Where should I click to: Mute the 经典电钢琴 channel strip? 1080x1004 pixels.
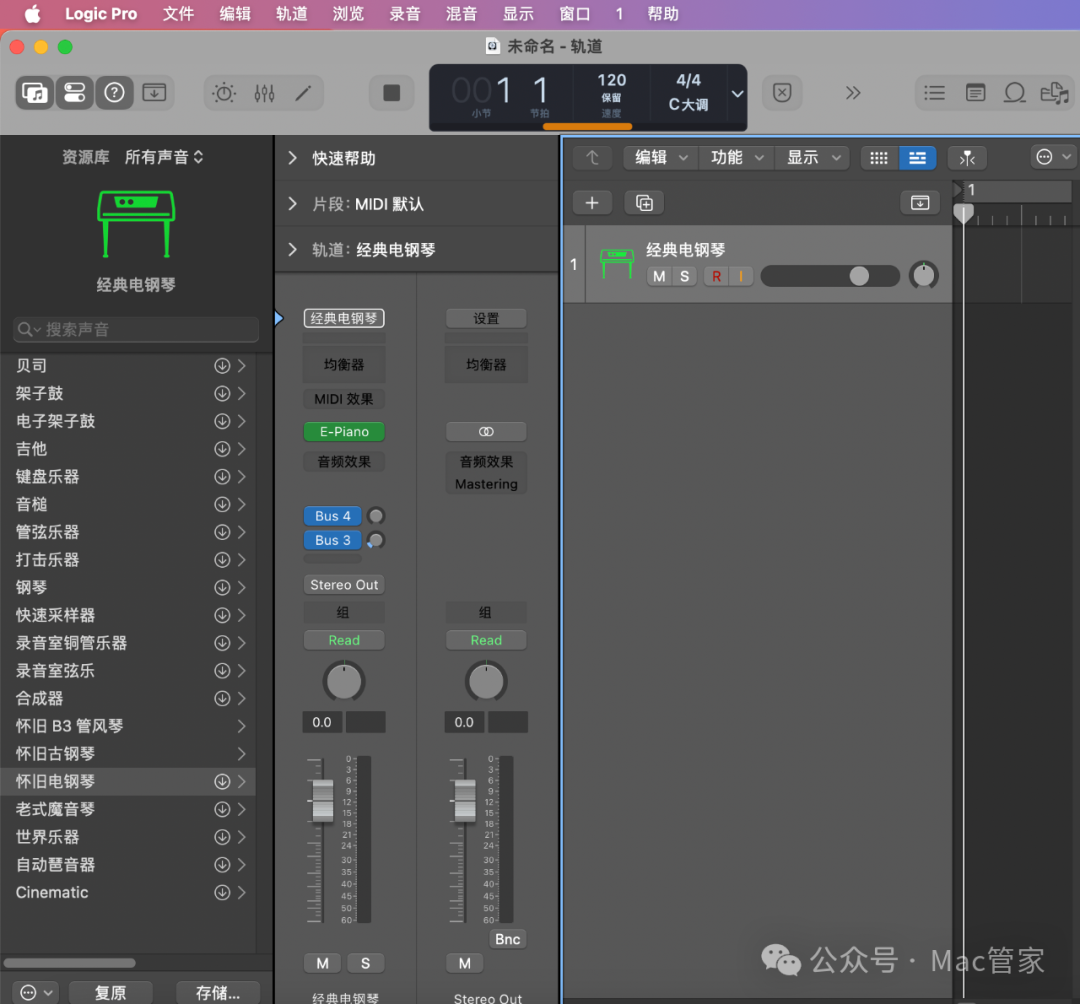click(x=322, y=963)
